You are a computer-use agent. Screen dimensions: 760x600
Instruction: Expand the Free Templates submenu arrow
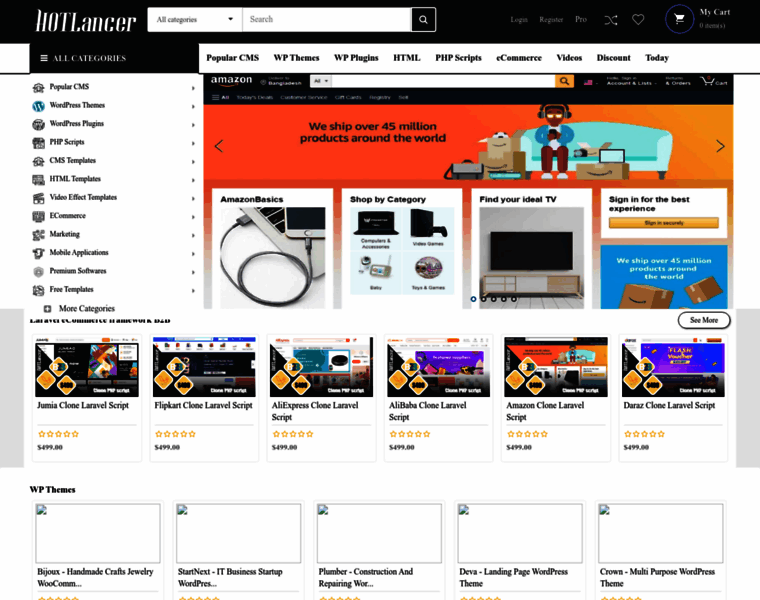click(x=193, y=291)
